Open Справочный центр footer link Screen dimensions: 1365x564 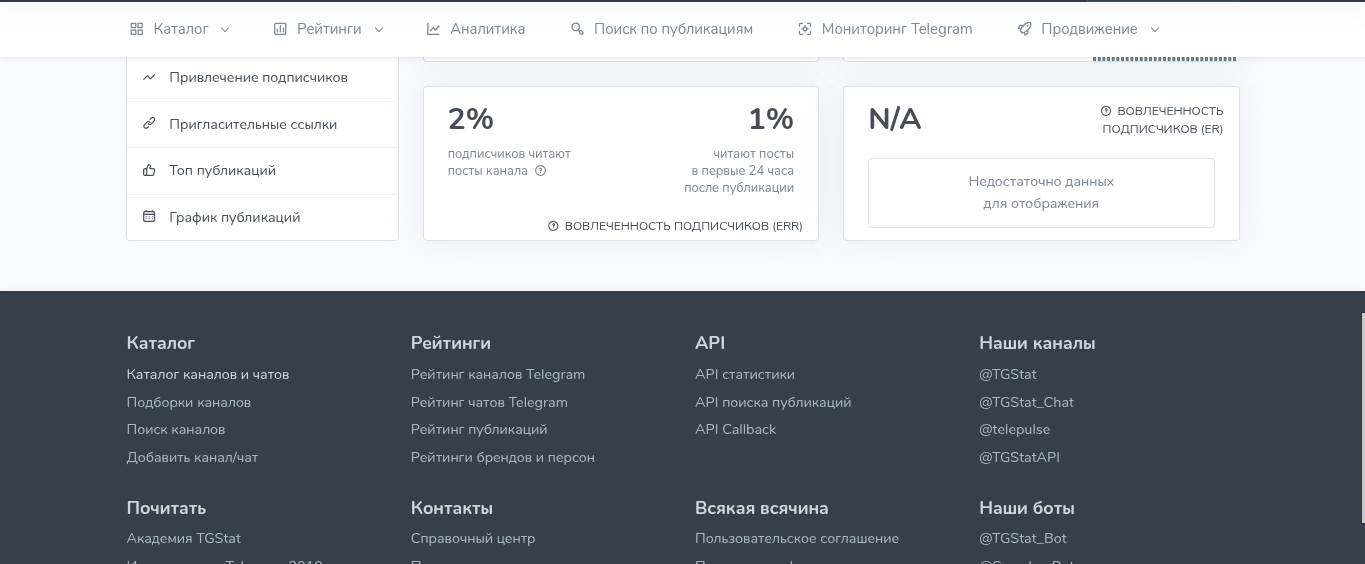[x=473, y=538]
